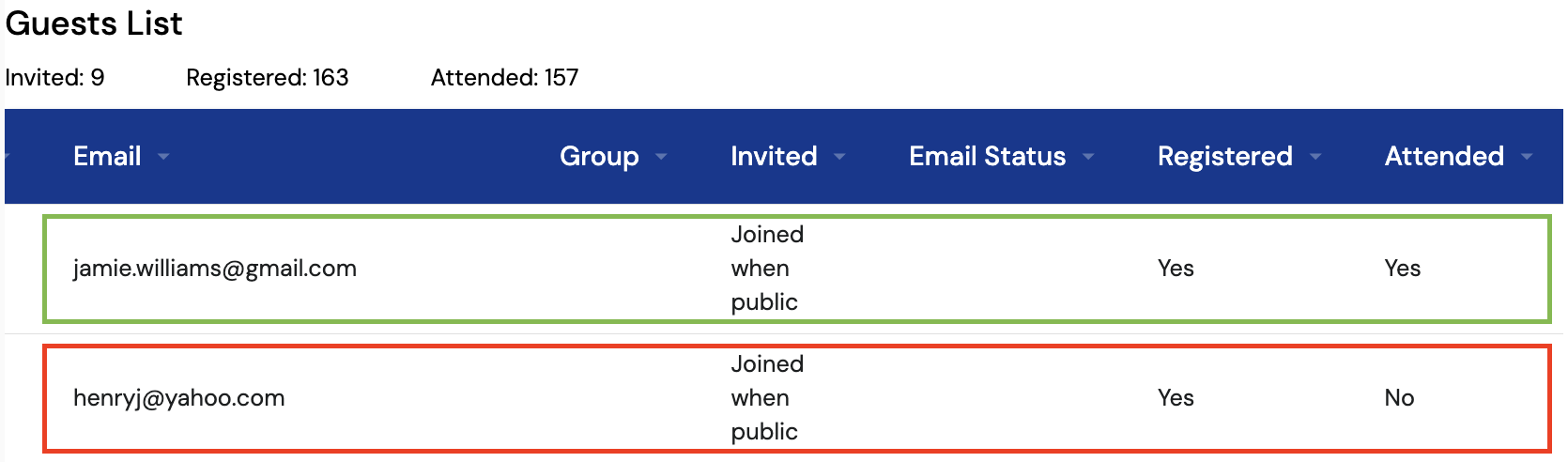Click the sort arrow beside Group header
Image resolution: width=1568 pixels, height=462 pixels.
point(661,157)
